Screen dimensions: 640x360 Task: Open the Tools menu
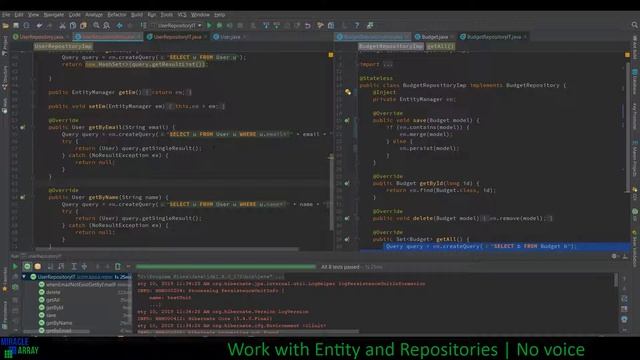coord(166,15)
